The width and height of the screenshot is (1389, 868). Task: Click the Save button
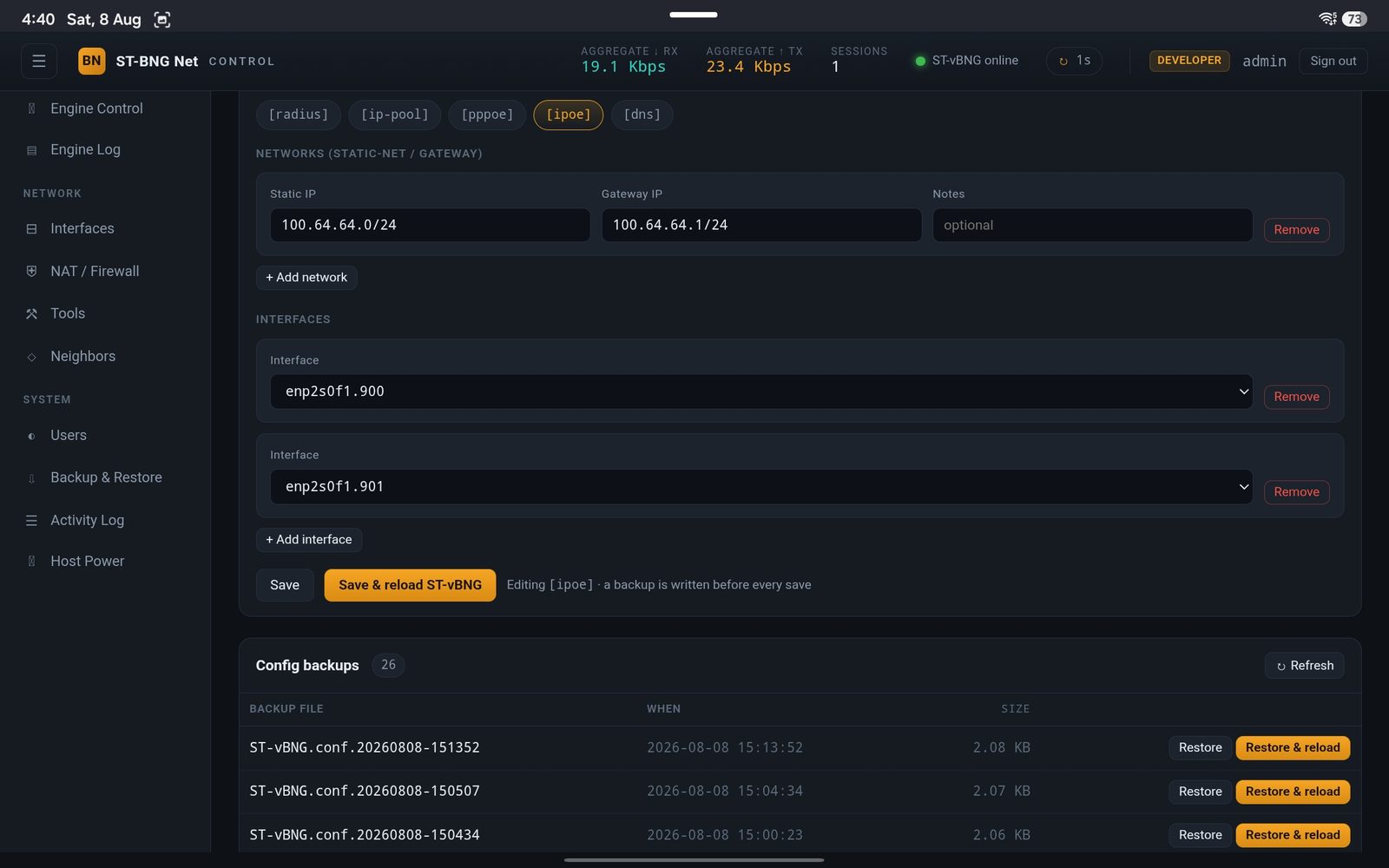[x=285, y=585]
